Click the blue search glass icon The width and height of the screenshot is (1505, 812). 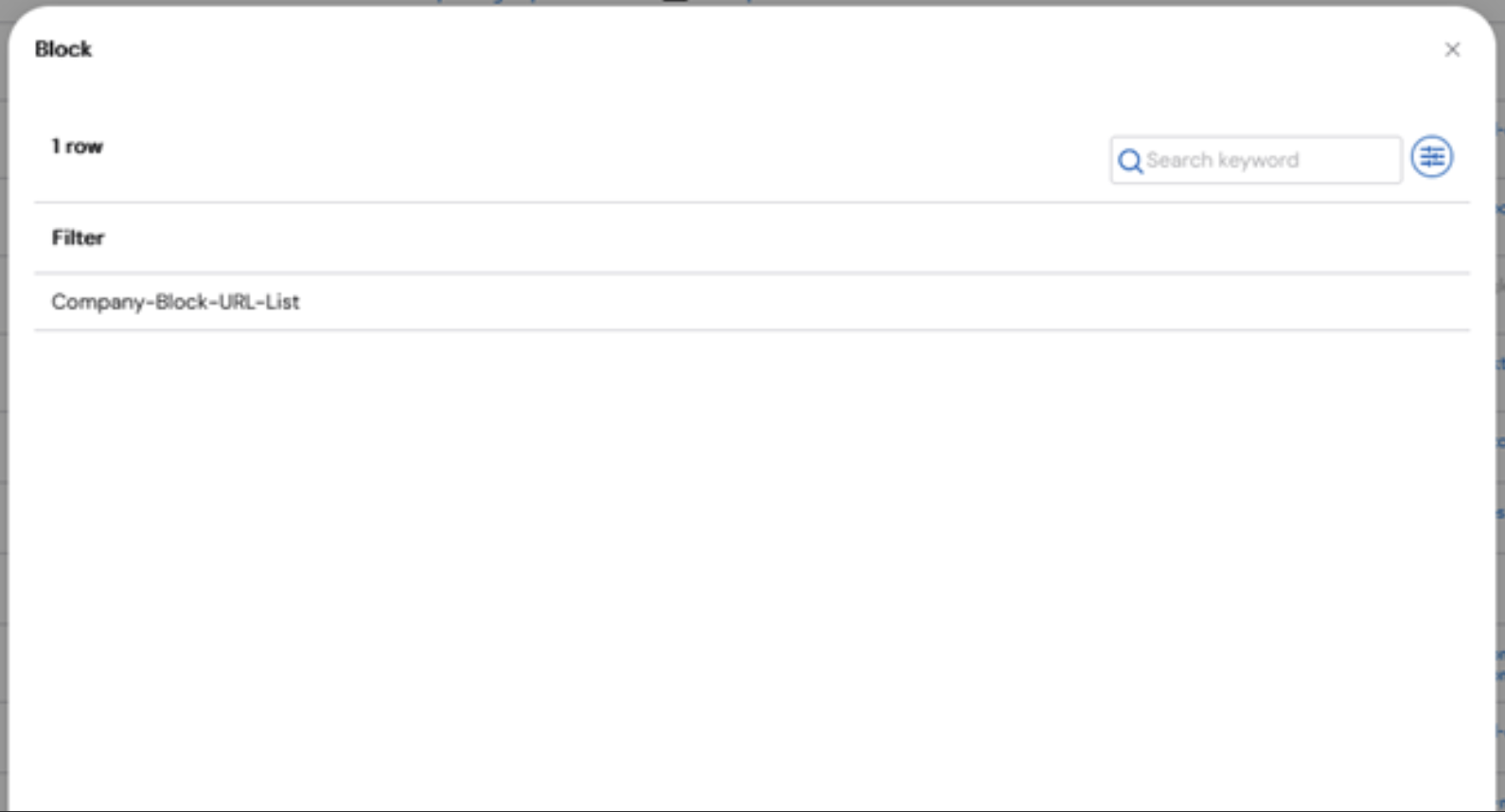coord(1129,161)
